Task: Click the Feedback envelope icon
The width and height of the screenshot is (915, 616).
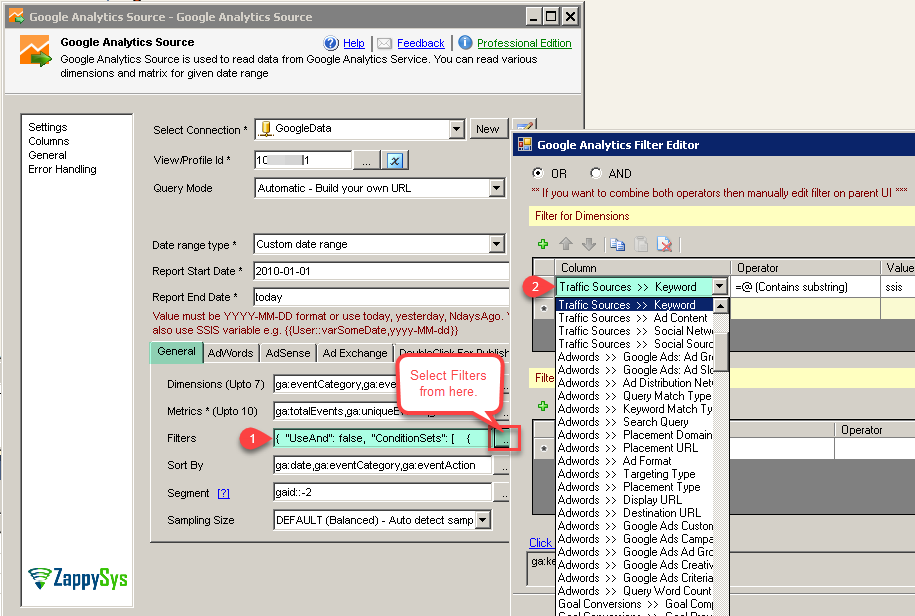Action: point(384,44)
